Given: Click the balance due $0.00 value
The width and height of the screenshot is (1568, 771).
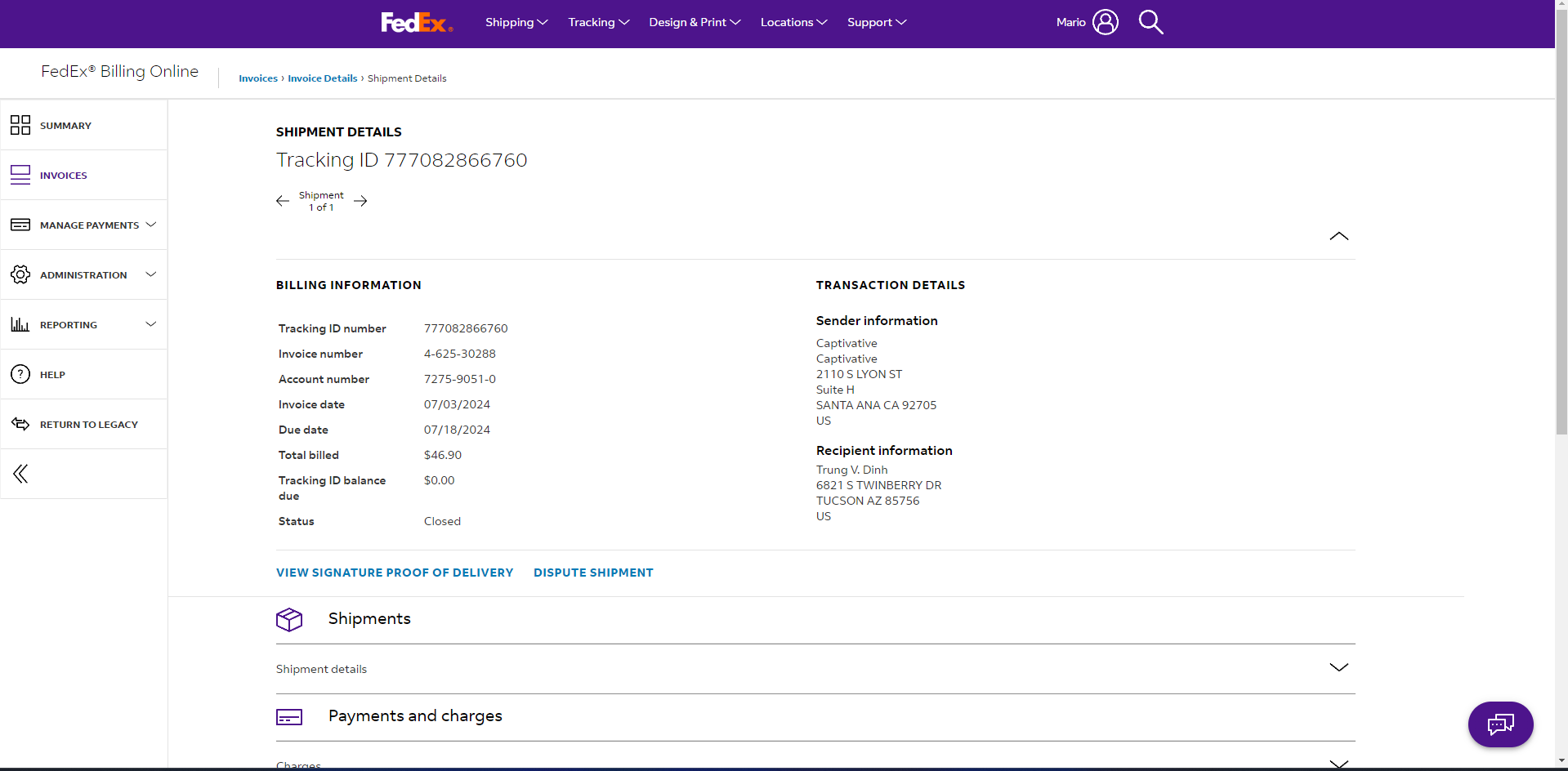Looking at the screenshot, I should coord(440,480).
